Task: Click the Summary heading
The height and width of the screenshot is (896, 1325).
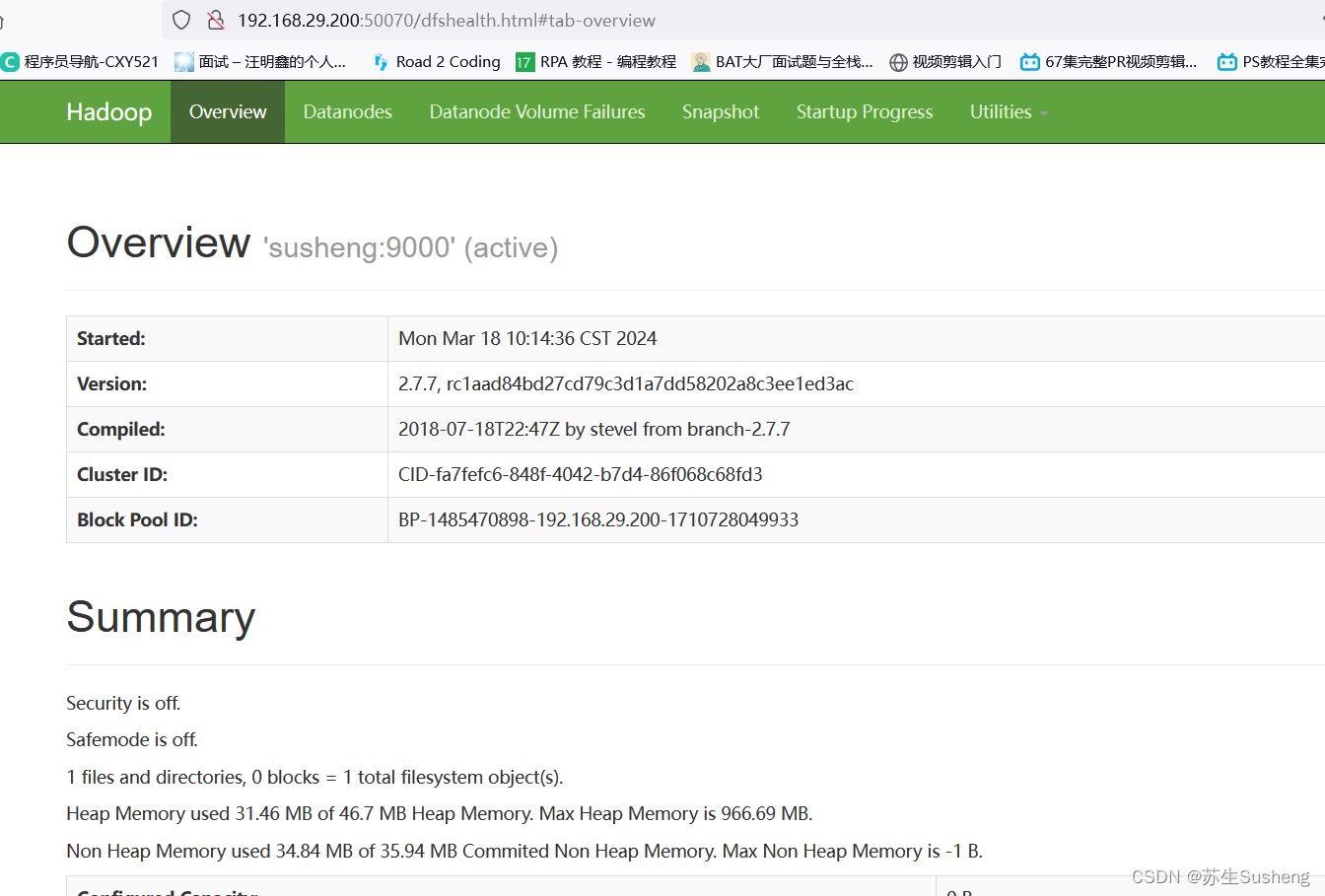Action: coord(161,617)
